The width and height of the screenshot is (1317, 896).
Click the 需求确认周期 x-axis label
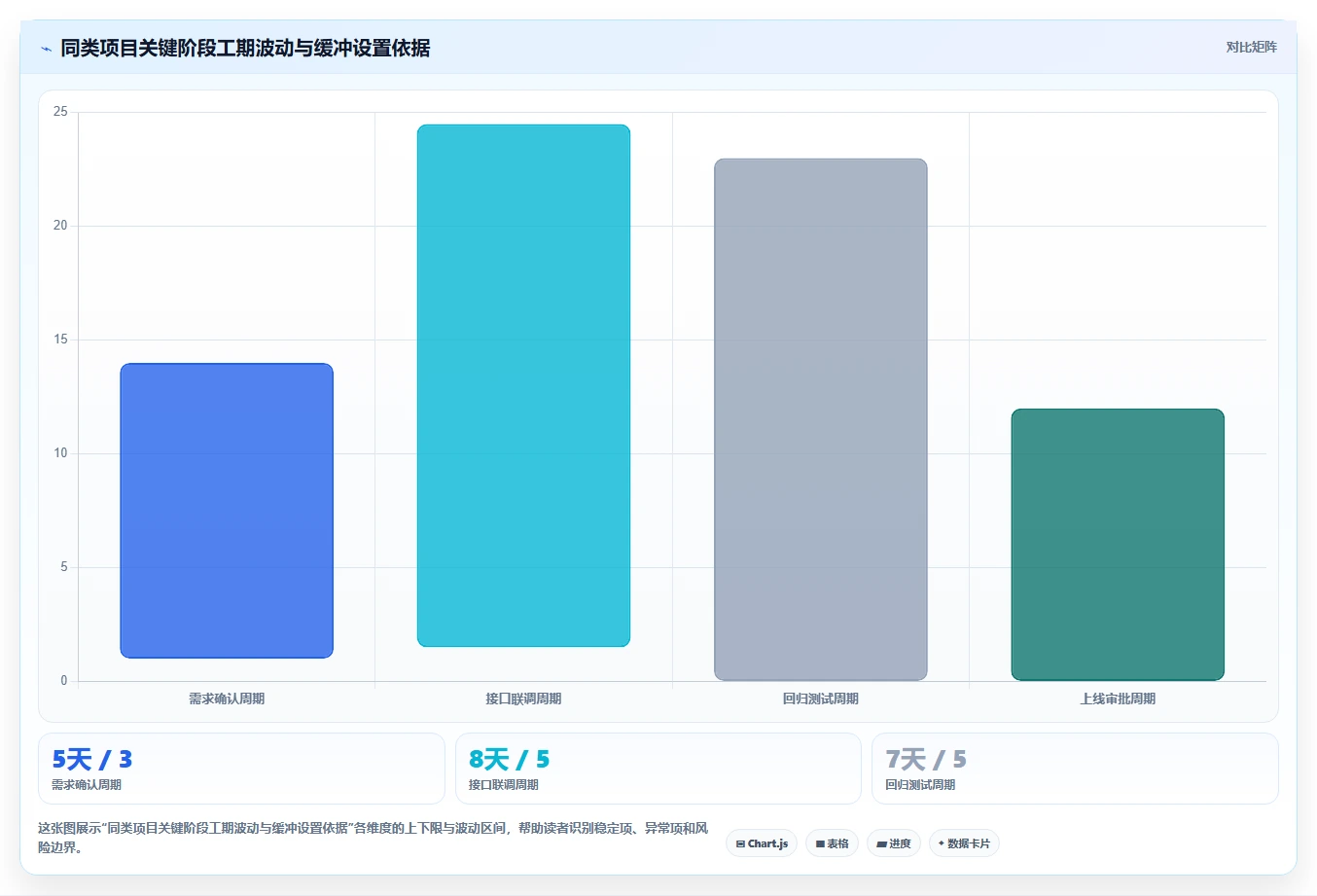(227, 699)
